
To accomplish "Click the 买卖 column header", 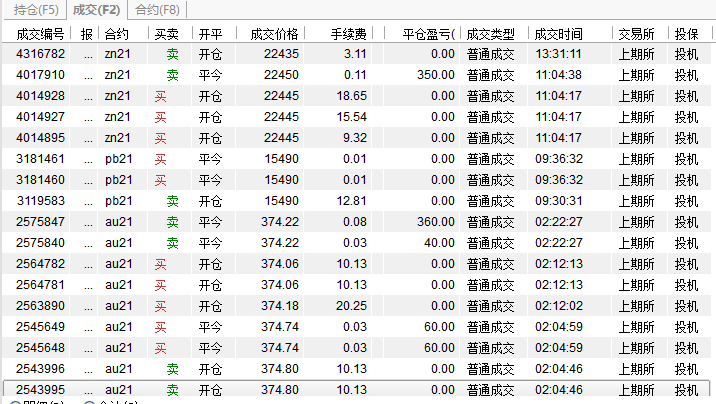I will point(166,34).
